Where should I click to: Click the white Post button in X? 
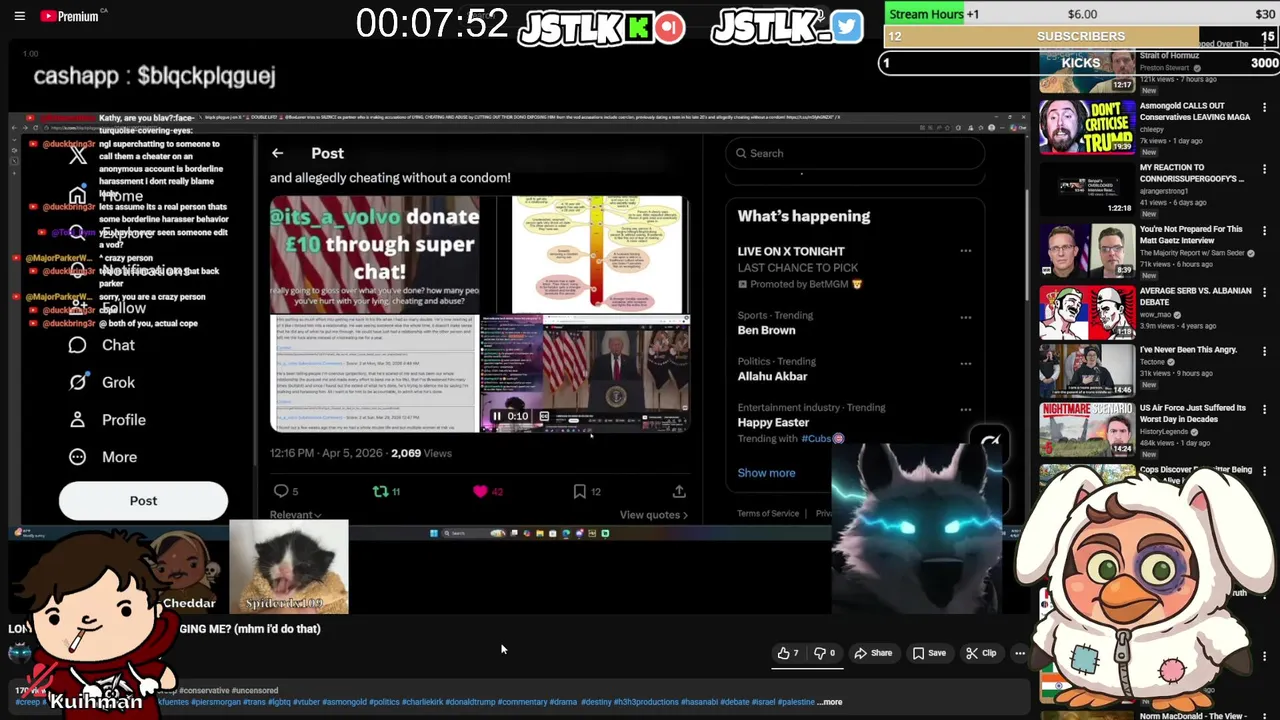(143, 501)
